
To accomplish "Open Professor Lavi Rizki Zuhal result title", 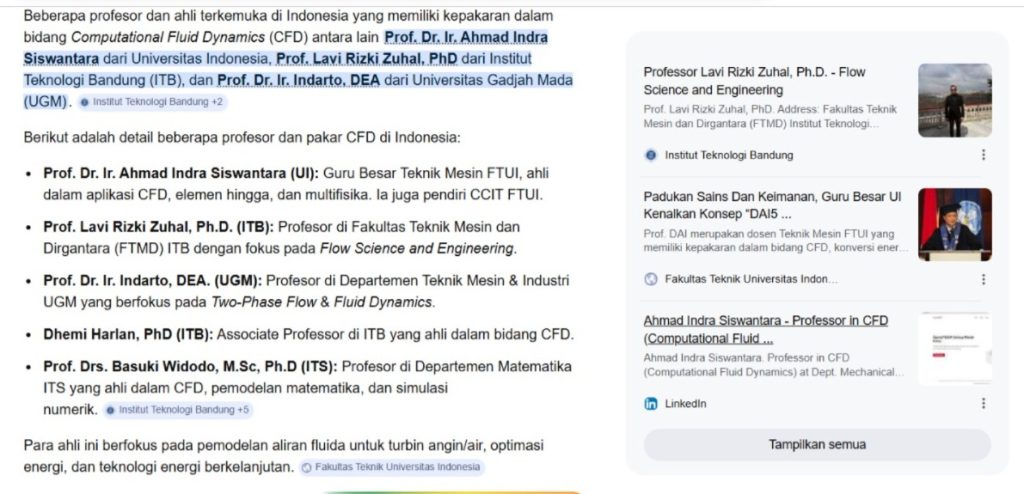I will point(754,81).
